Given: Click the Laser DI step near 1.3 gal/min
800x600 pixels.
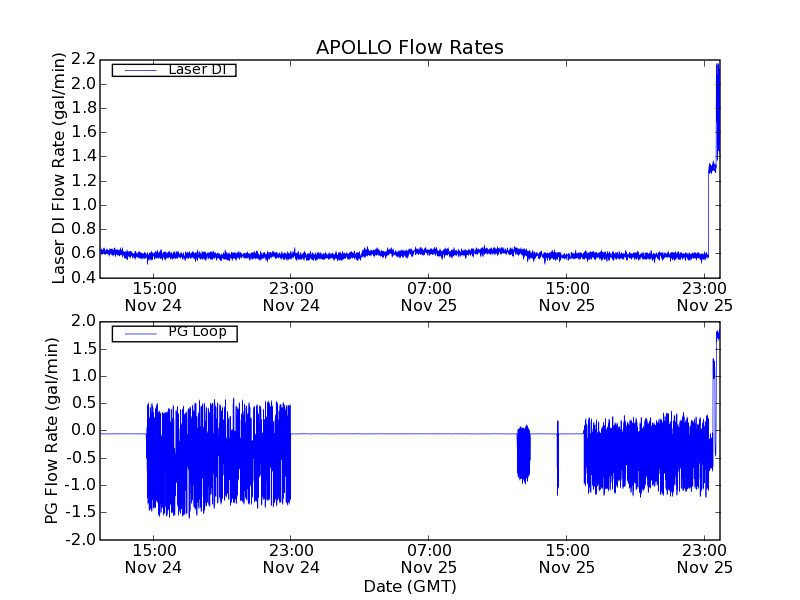Looking at the screenshot, I should click(712, 167).
